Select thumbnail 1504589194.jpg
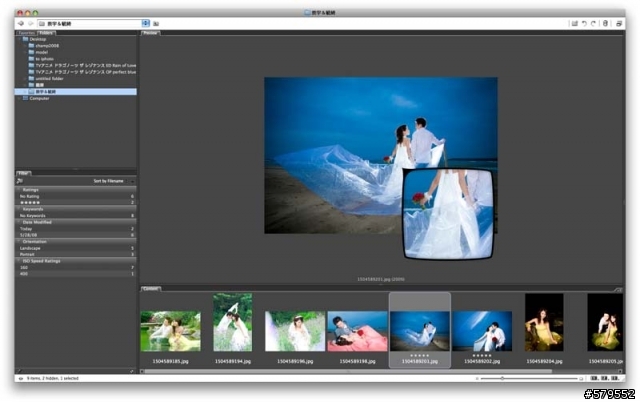 click(233, 322)
